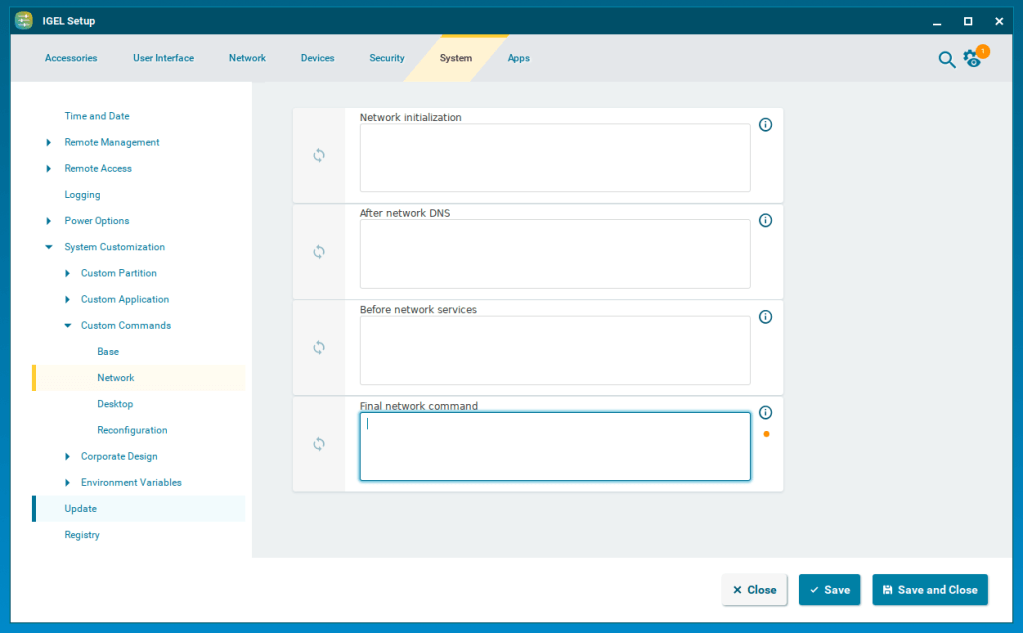Viewport: 1023px width, 633px height.
Task: Click into the Network initialization text field
Action: pos(554,158)
